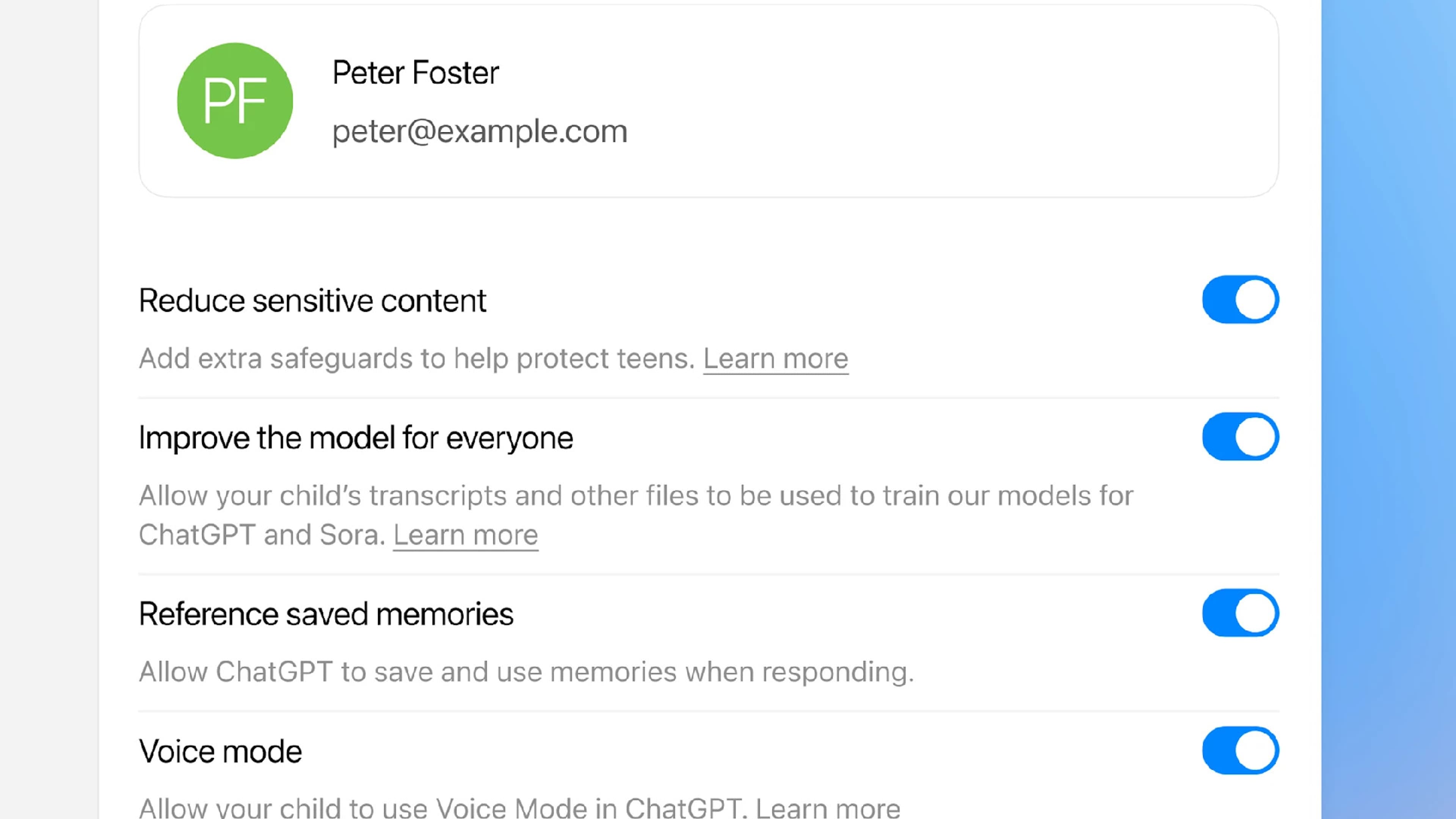Viewport: 1456px width, 819px height.
Task: Click the save and use memories description
Action: (526, 672)
